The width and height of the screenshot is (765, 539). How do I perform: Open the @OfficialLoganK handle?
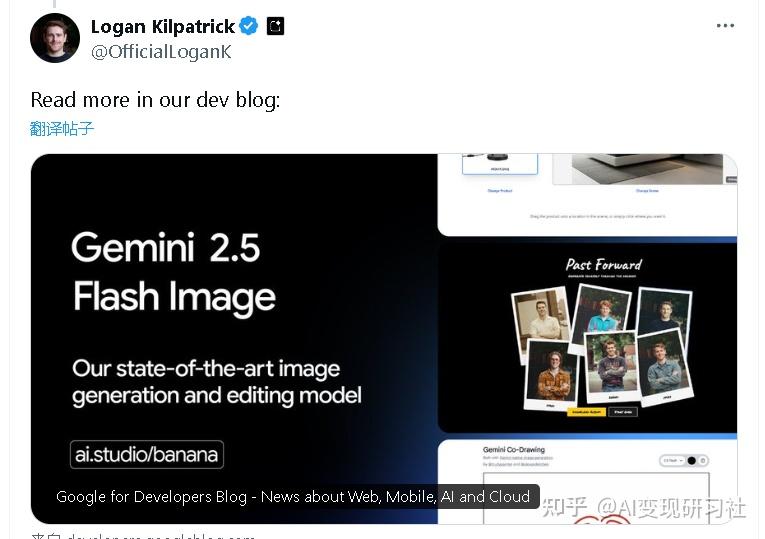tap(161, 52)
